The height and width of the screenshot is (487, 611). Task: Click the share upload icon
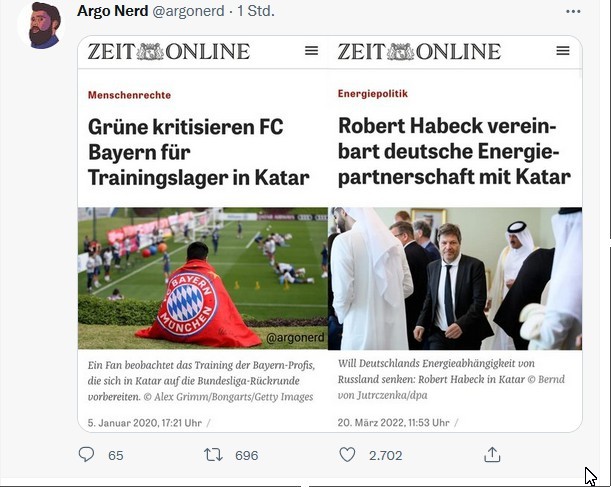point(492,454)
